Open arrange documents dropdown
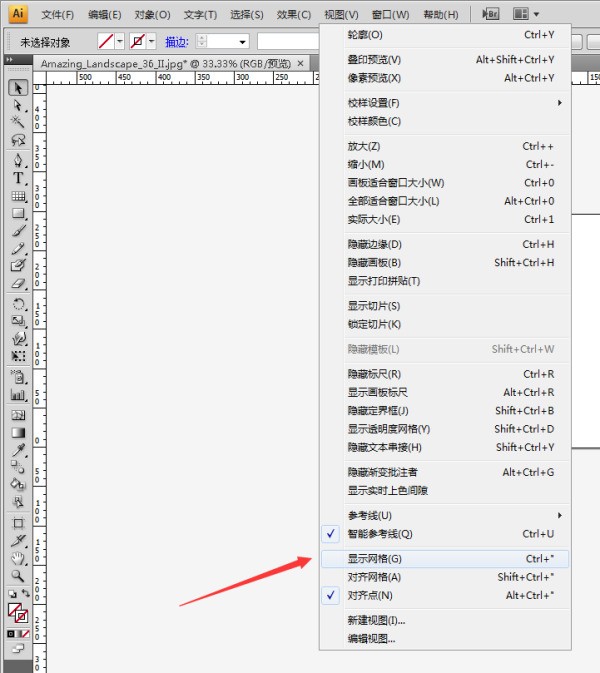Image resolution: width=600 pixels, height=673 pixels. click(x=526, y=14)
